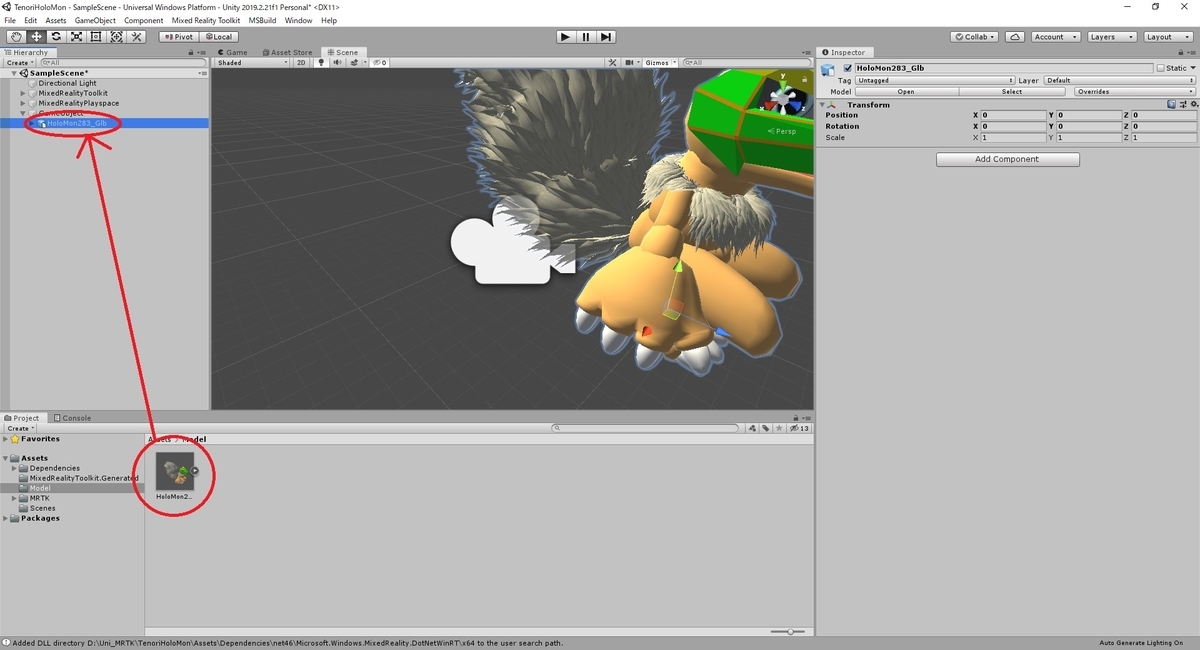
Task: Toggle scene lighting with the bulb icon
Action: click(321, 63)
